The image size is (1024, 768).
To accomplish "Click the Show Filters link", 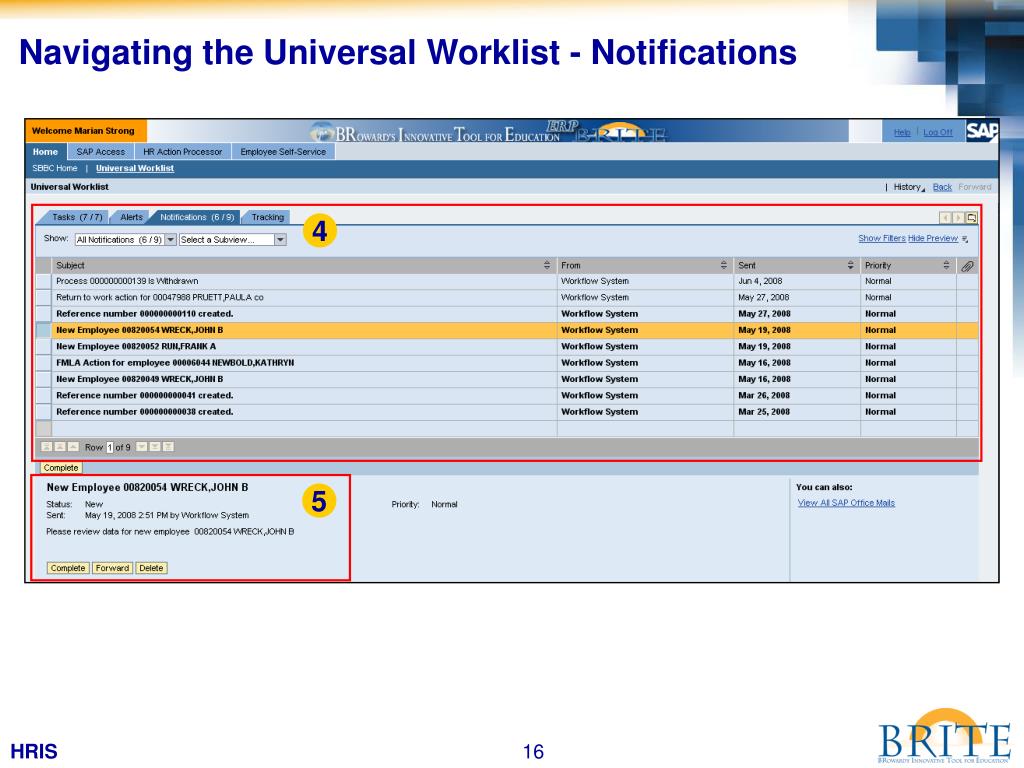I will point(882,238).
